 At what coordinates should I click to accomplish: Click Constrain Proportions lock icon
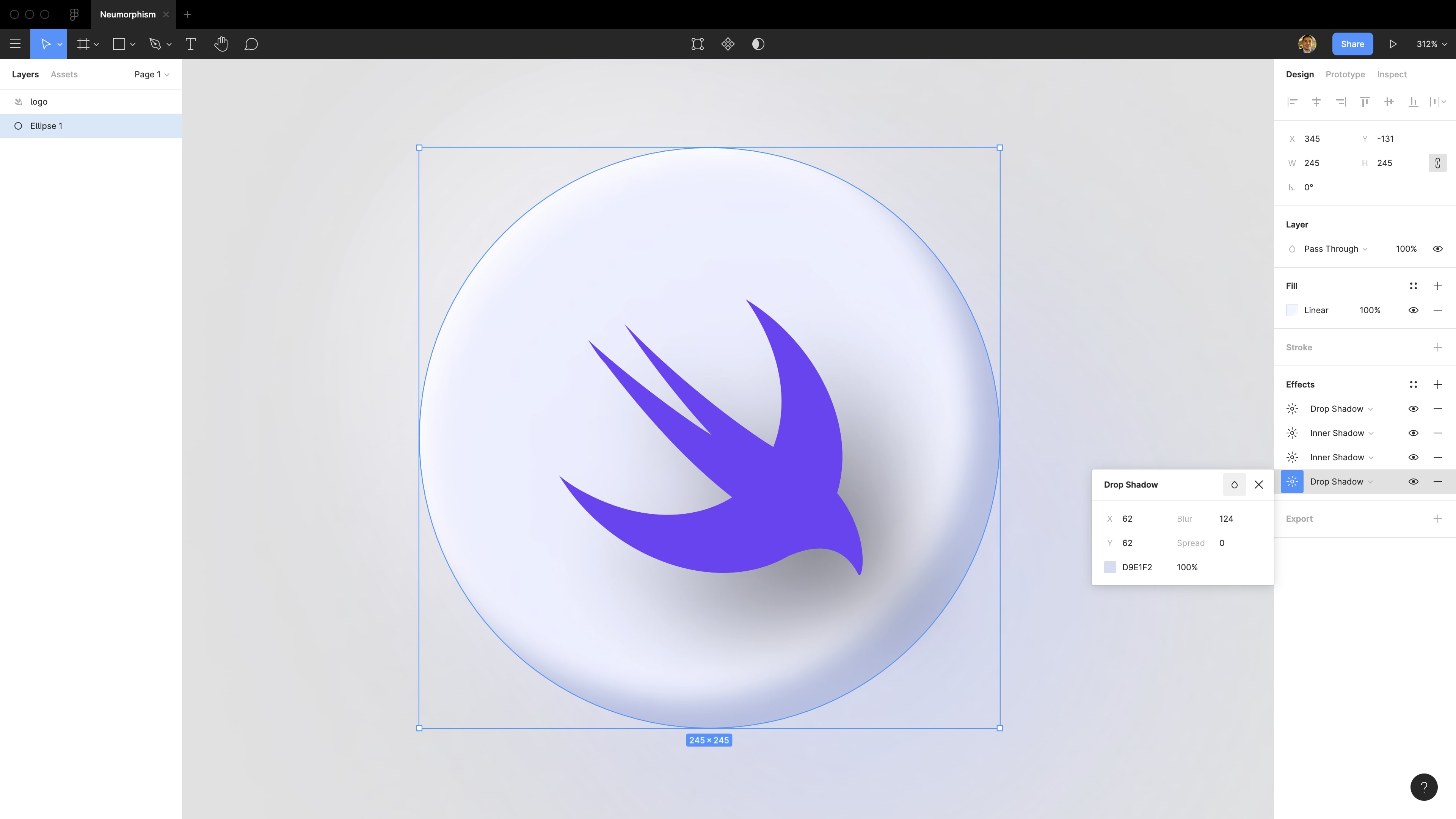1437,163
